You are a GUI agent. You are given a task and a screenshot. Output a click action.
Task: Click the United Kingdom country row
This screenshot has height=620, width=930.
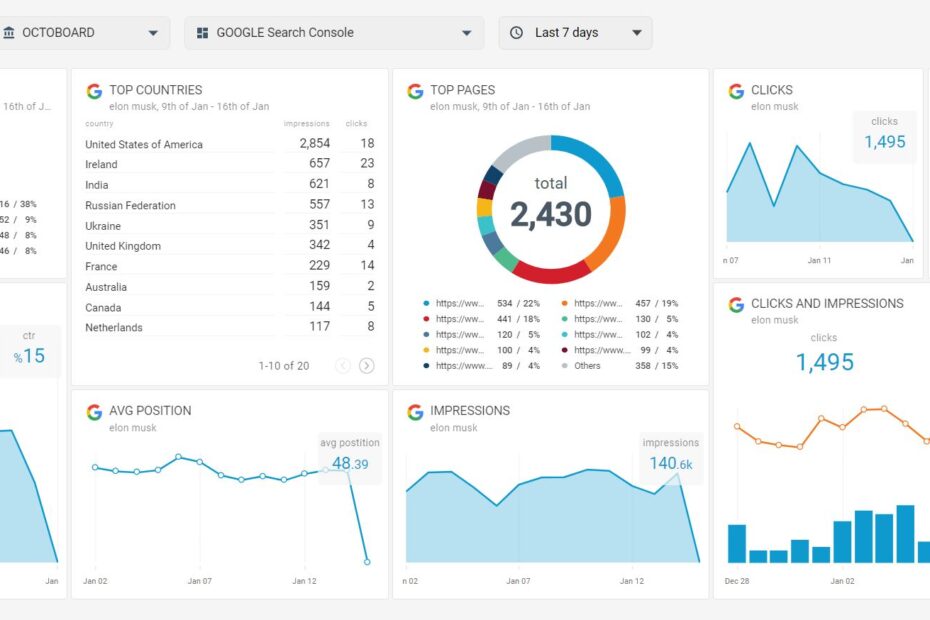click(230, 246)
